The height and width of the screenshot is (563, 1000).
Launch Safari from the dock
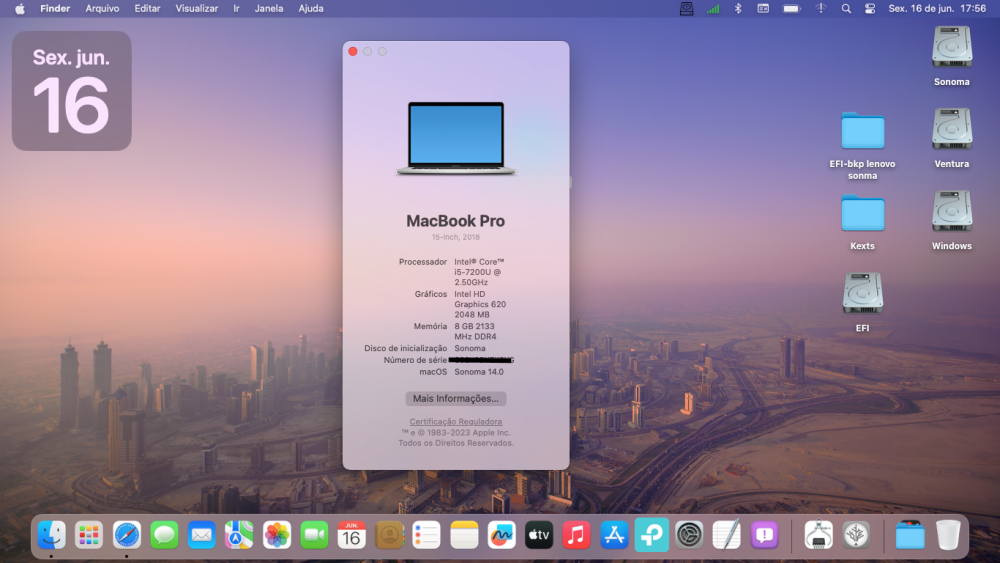126,535
